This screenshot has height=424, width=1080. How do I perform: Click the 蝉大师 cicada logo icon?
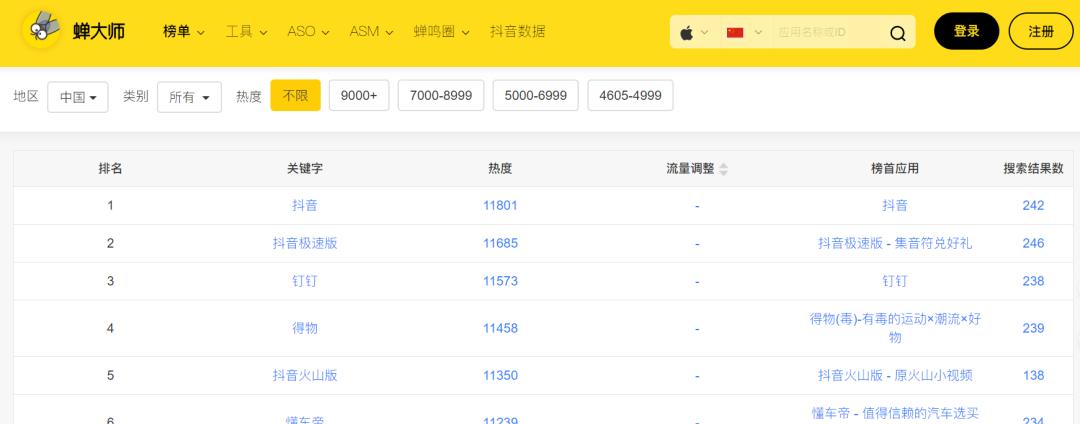click(42, 30)
